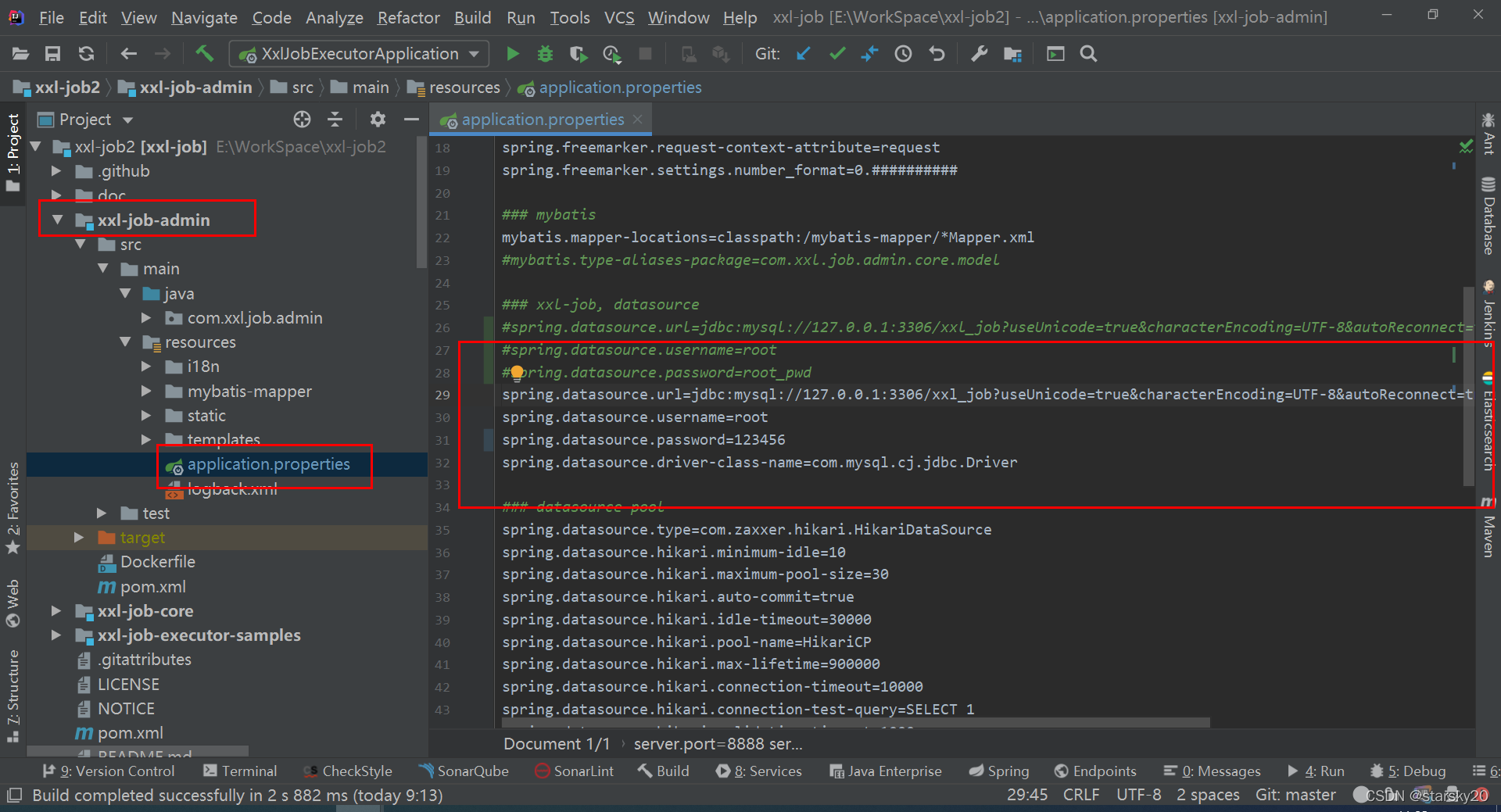1501x812 pixels.
Task: Open Settings via the wrench icon
Action: [x=979, y=54]
